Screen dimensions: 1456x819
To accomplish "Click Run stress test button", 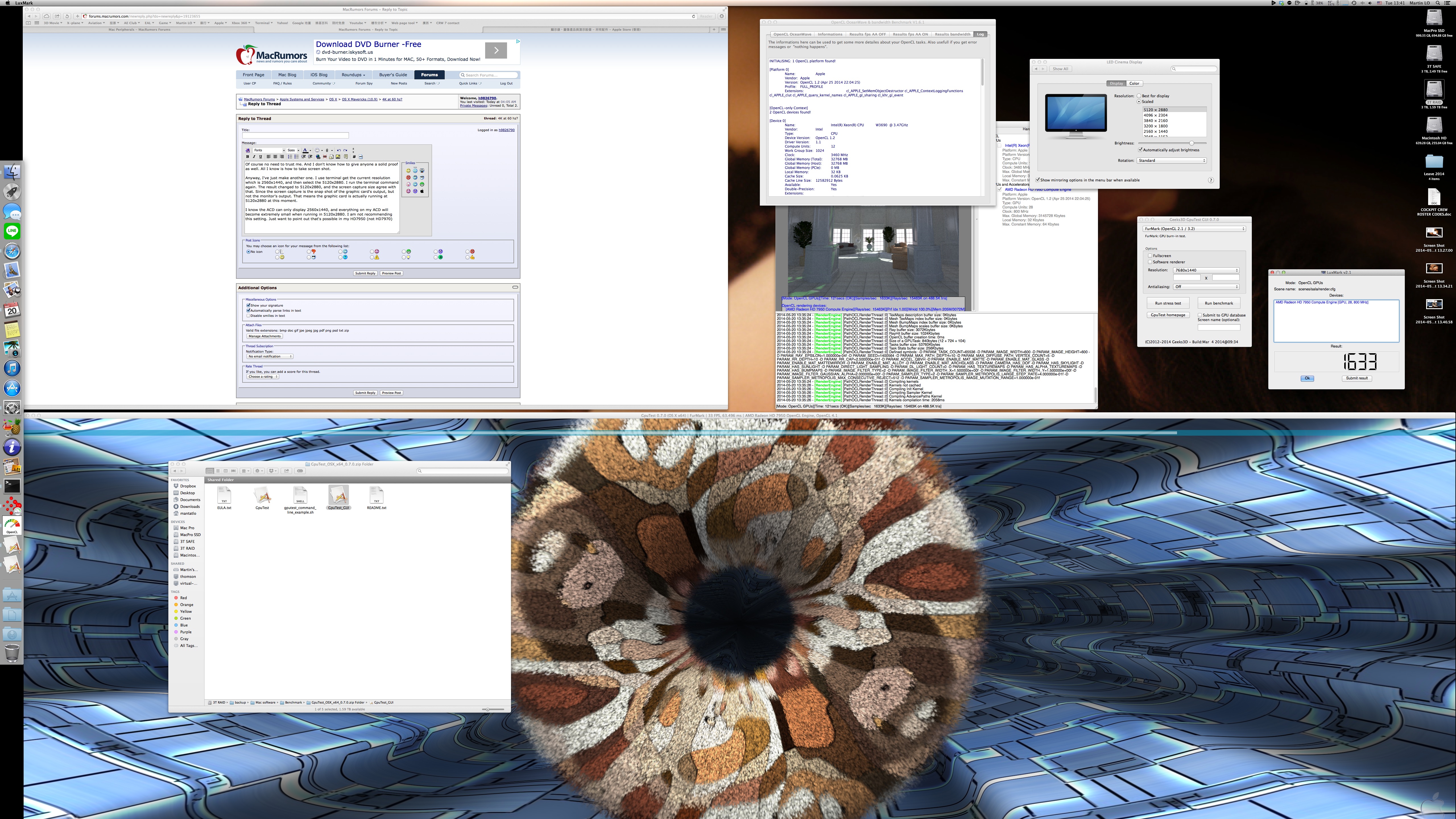I will (1168, 303).
